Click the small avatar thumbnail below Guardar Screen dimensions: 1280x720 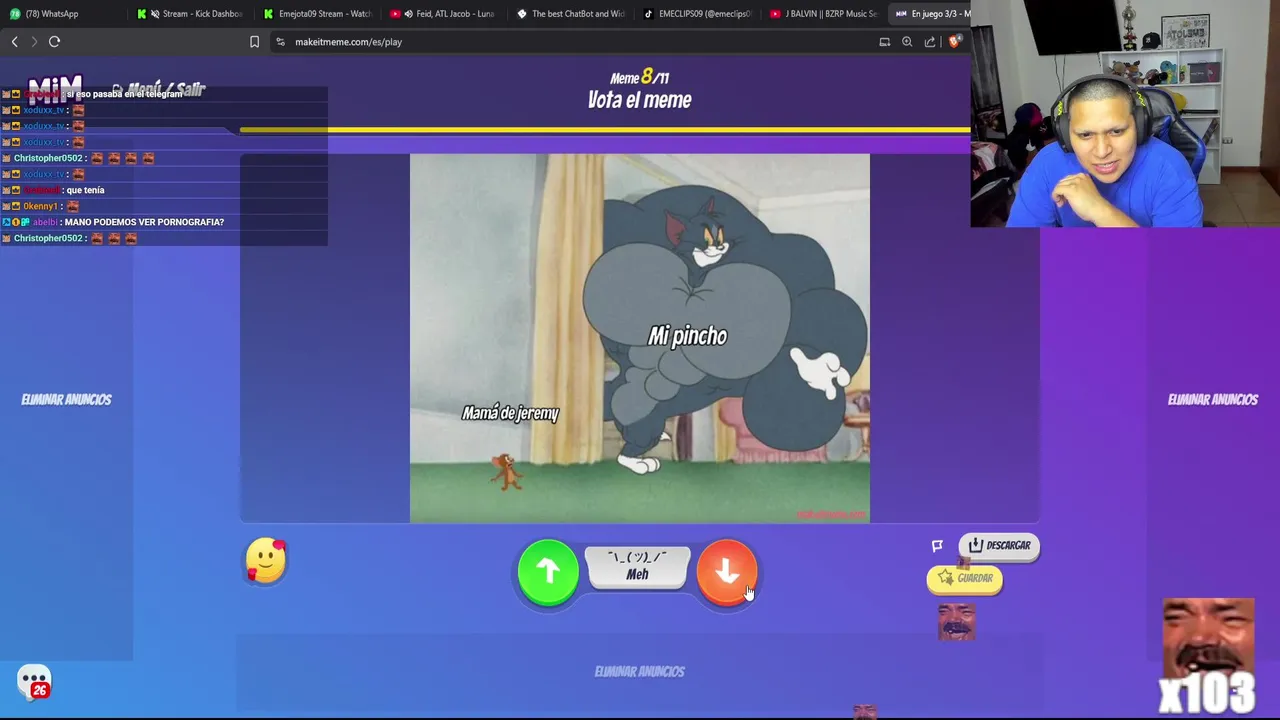click(x=956, y=622)
